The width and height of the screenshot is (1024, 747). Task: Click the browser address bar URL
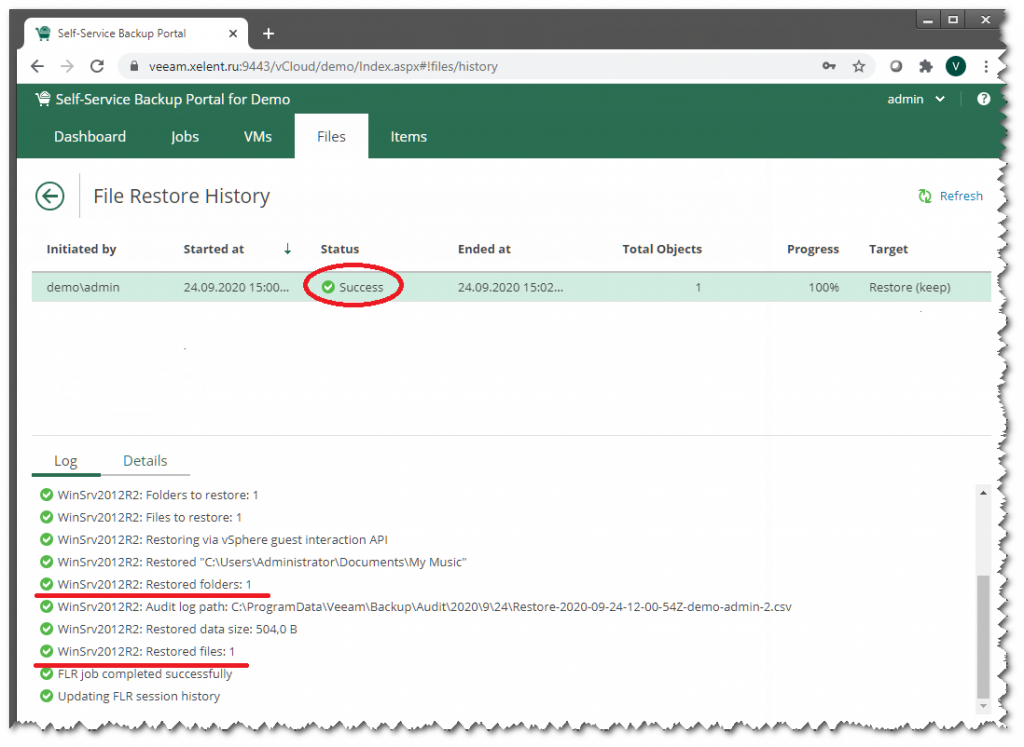(323, 66)
